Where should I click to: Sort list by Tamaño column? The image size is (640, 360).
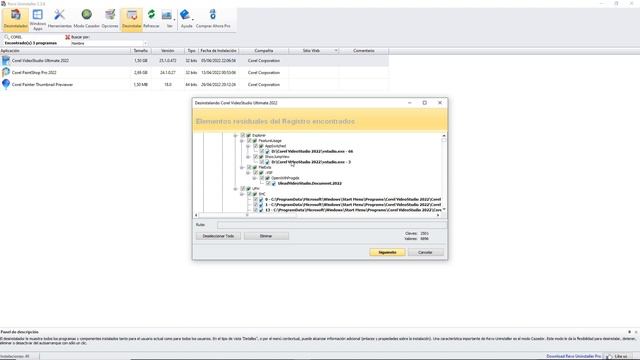pyautogui.click(x=141, y=51)
